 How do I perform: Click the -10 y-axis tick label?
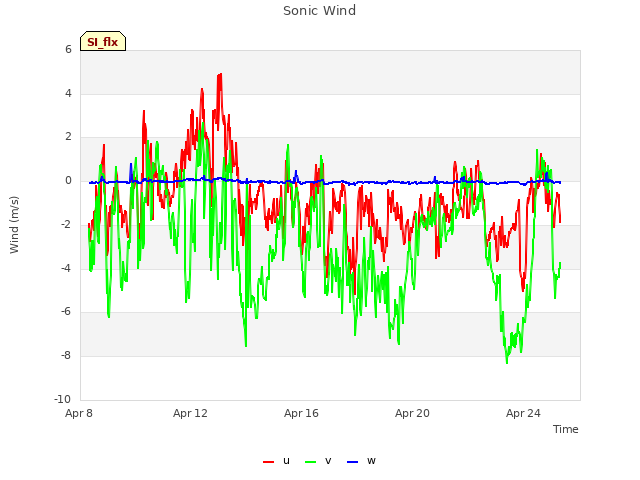point(62,399)
